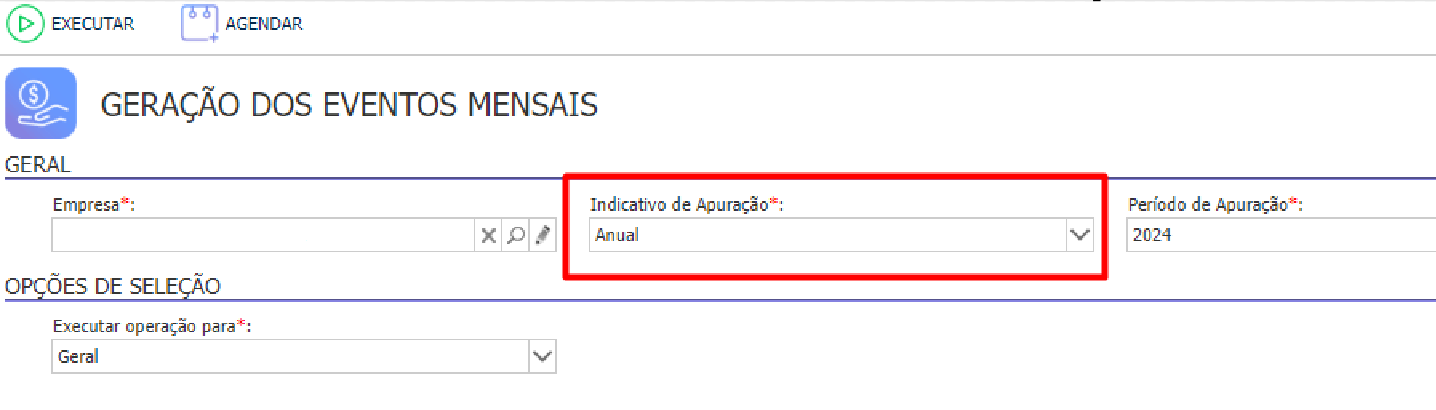Click the Geração dos Eventos Mensais title
1436x410 pixels.
pos(349,104)
